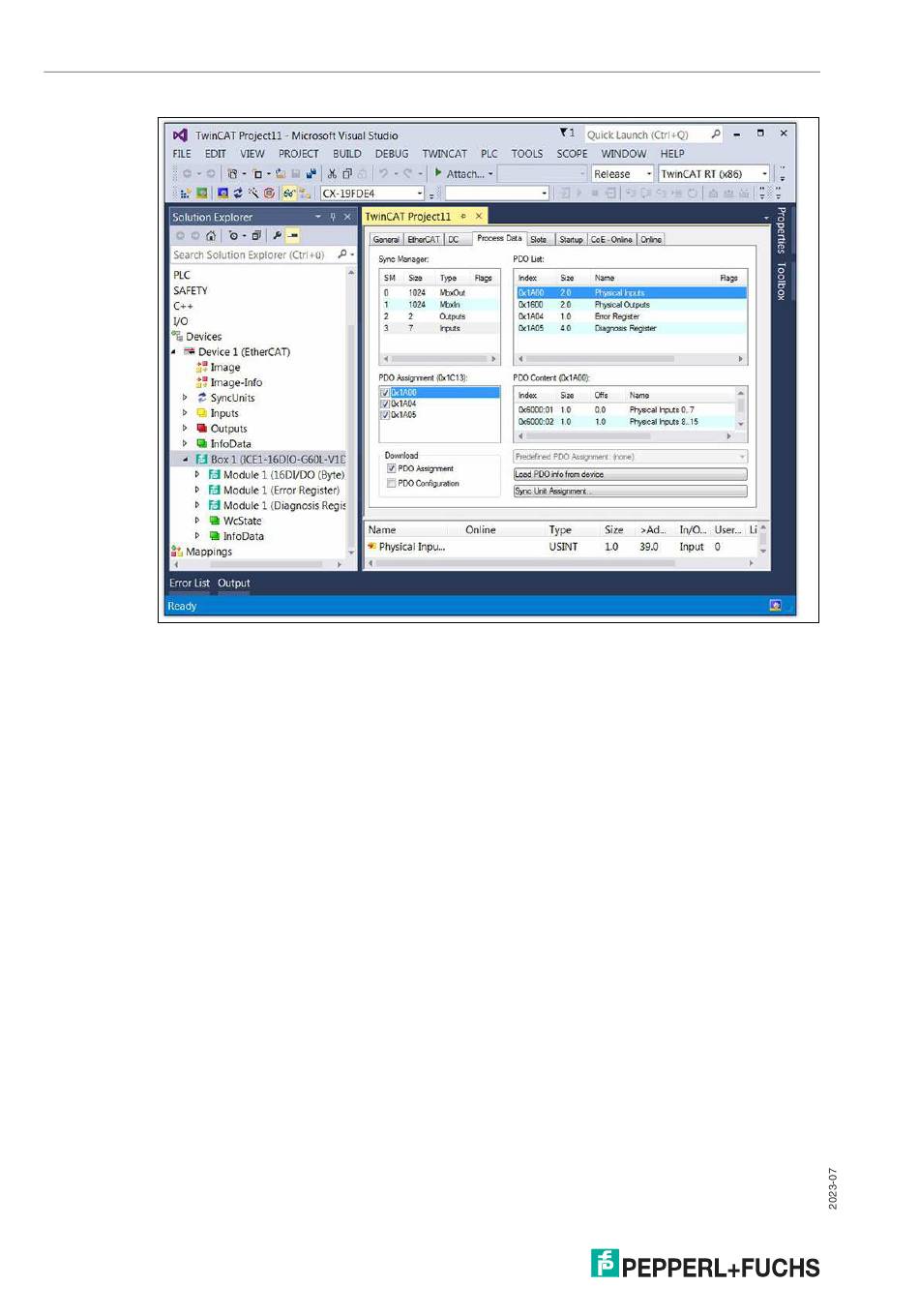
Task: Select Module 1 (16DI/DO (Byte) tree item
Action: [283, 475]
